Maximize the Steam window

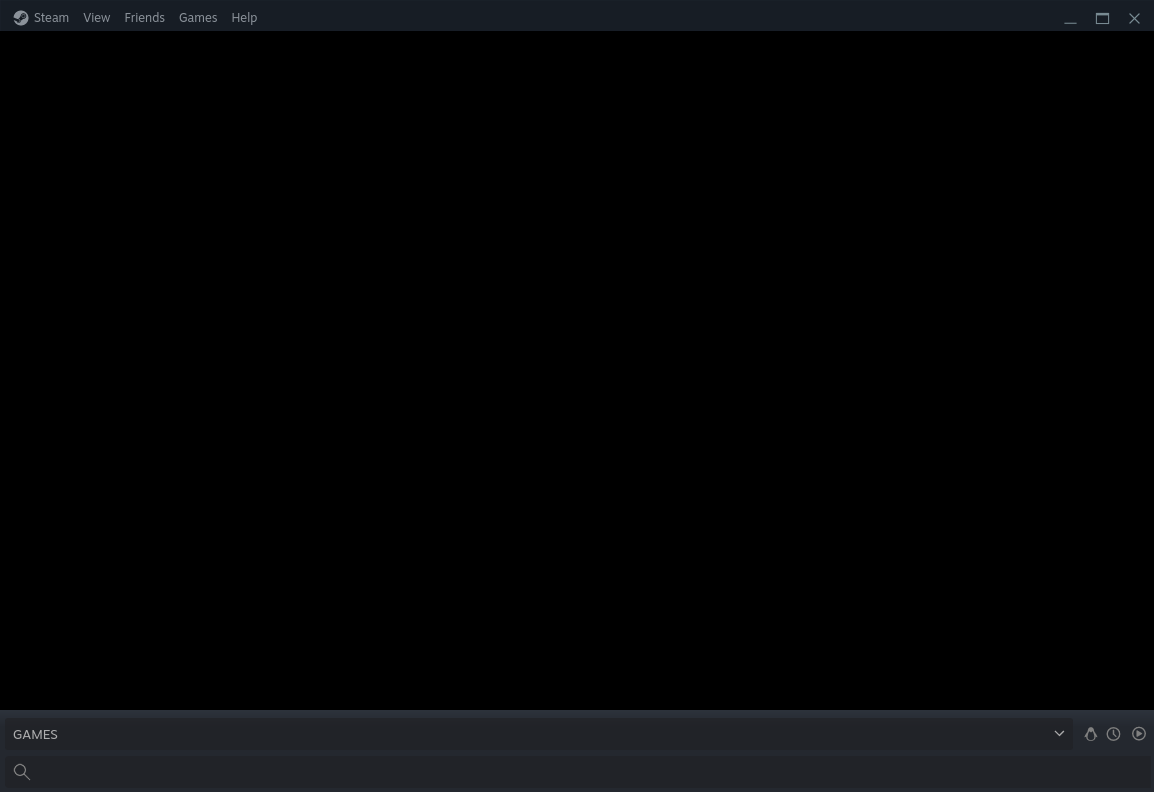coord(1102,18)
